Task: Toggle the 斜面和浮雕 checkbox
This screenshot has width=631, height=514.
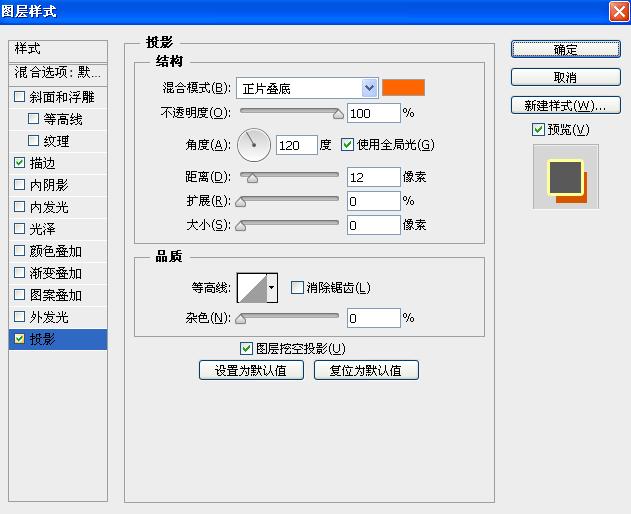Action: point(19,97)
